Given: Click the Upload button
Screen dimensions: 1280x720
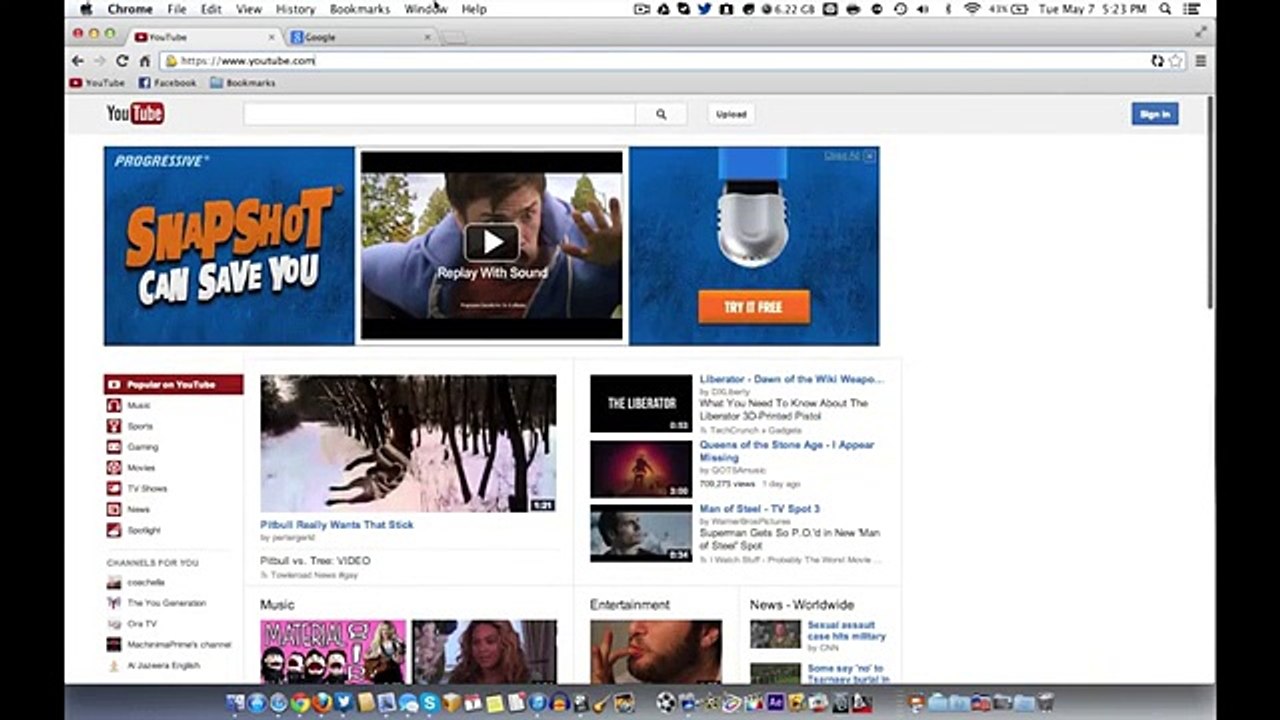Looking at the screenshot, I should (731, 114).
